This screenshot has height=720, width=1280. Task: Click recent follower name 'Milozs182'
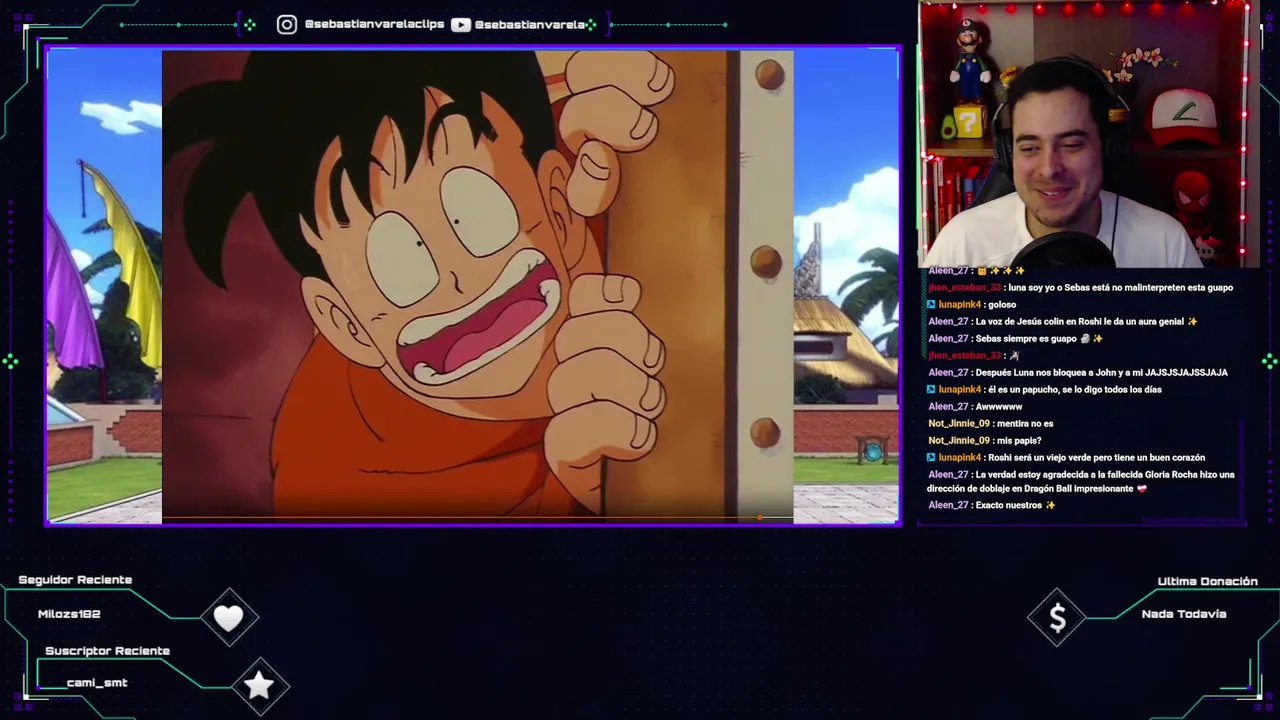click(69, 614)
